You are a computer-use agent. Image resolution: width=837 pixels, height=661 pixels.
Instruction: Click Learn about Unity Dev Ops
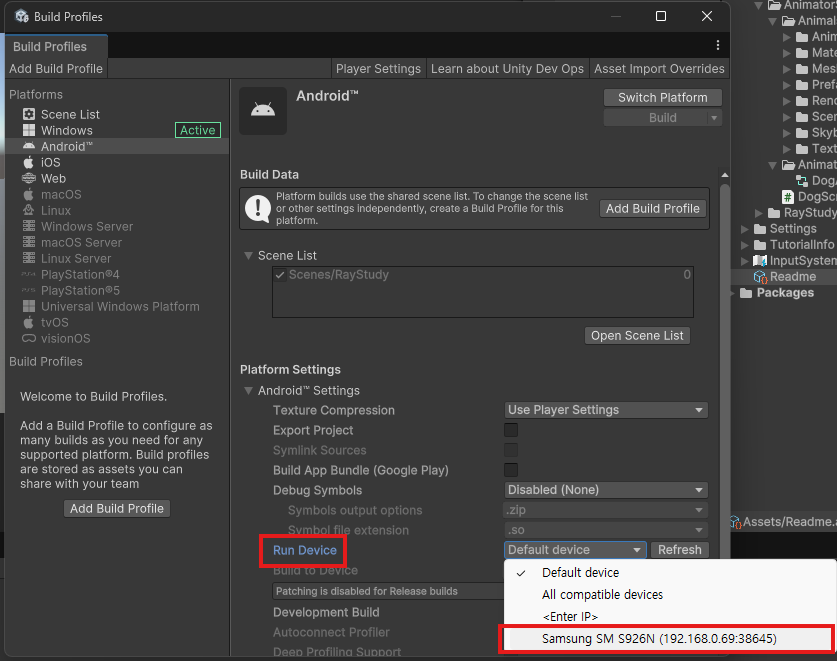click(507, 69)
